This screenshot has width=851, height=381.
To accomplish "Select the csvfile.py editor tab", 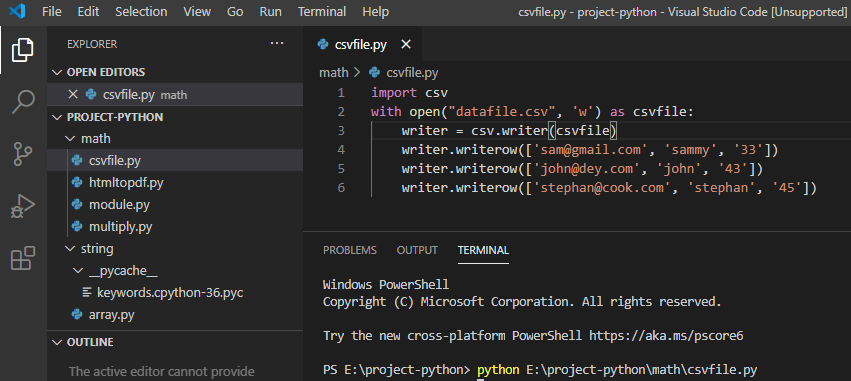I will [363, 45].
